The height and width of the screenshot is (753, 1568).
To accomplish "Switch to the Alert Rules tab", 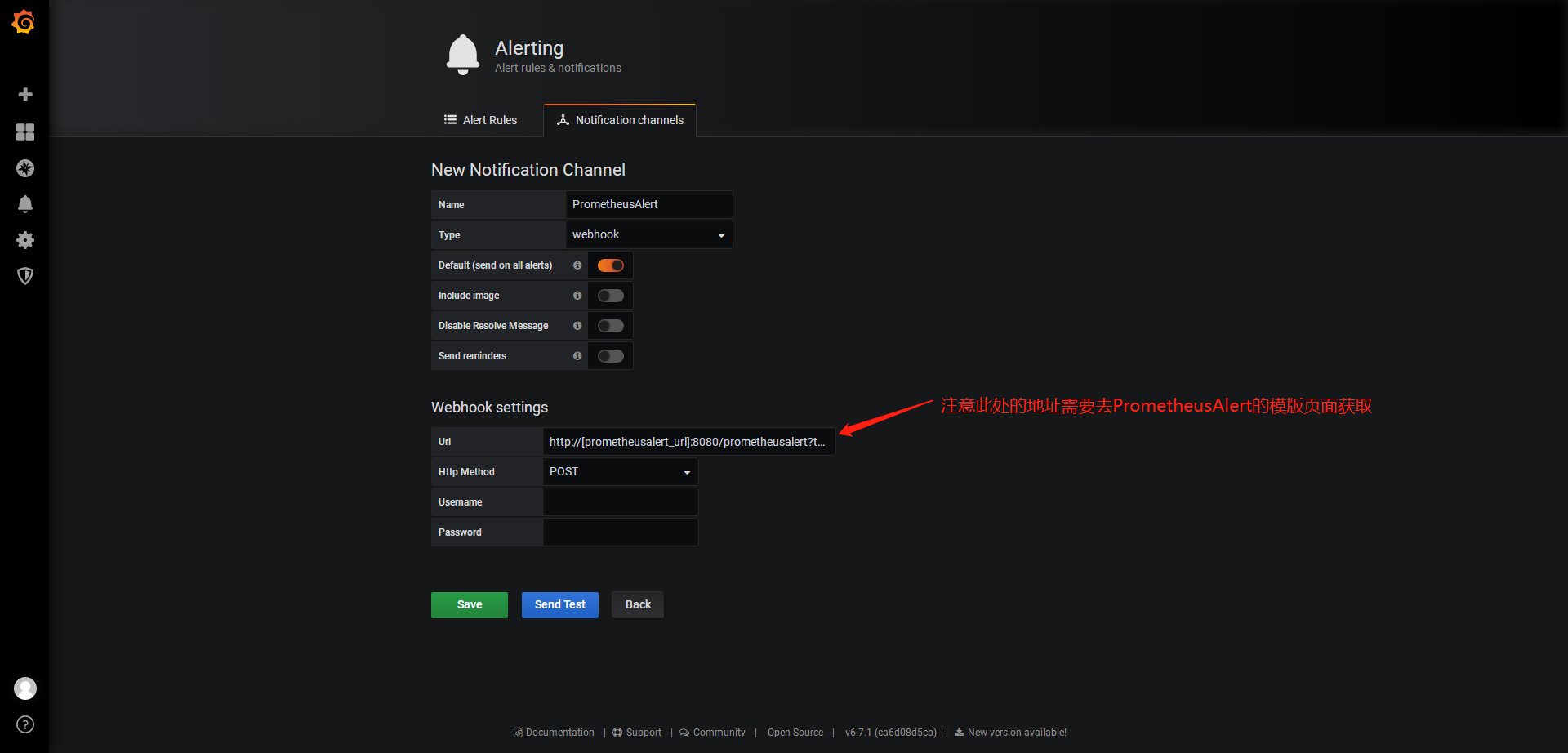I will coord(480,120).
